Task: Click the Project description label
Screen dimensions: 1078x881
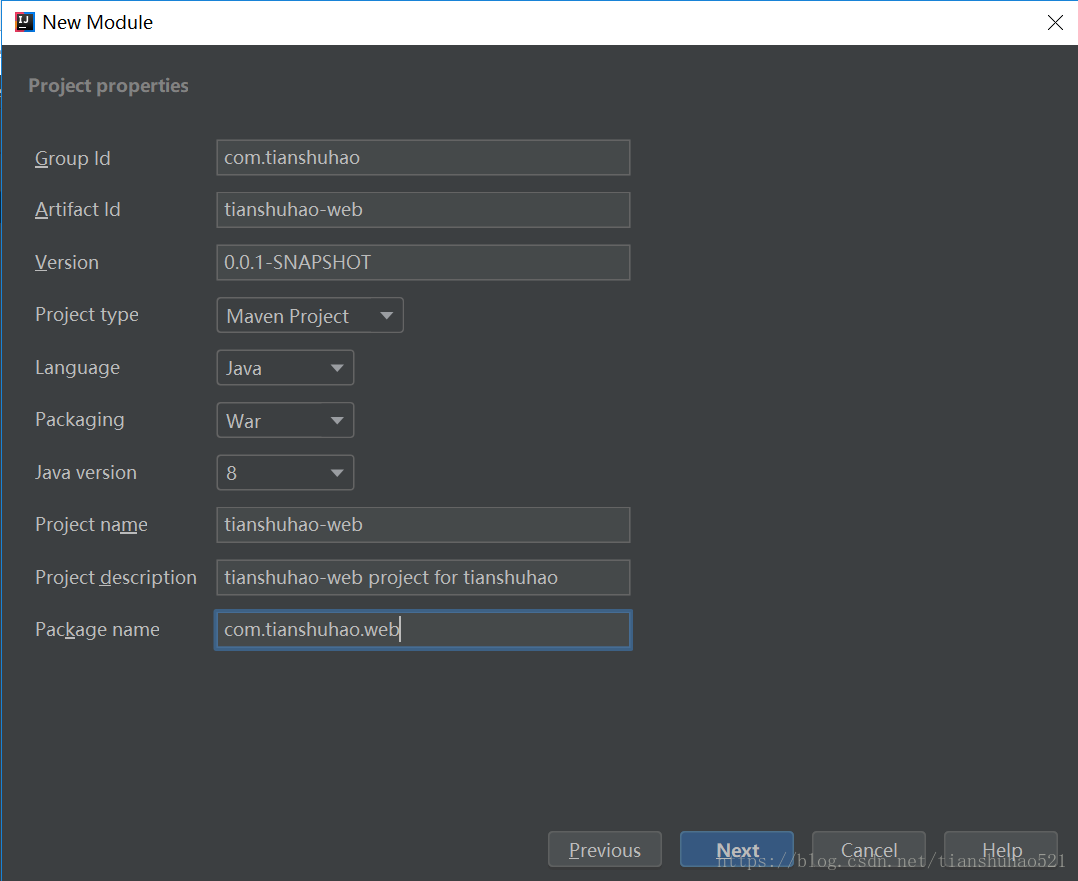Action: [x=116, y=578]
